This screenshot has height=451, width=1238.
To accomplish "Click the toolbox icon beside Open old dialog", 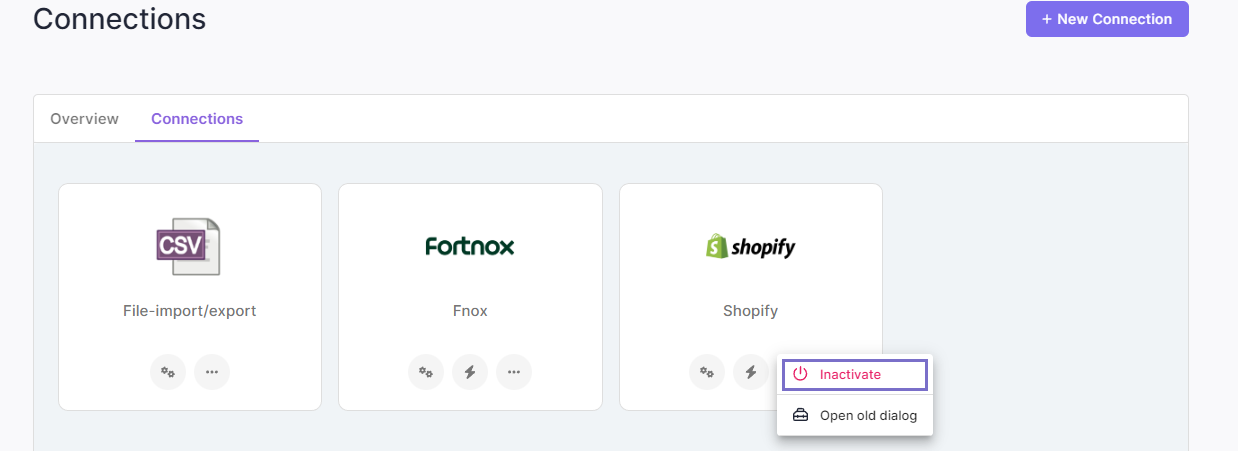I will (x=800, y=415).
